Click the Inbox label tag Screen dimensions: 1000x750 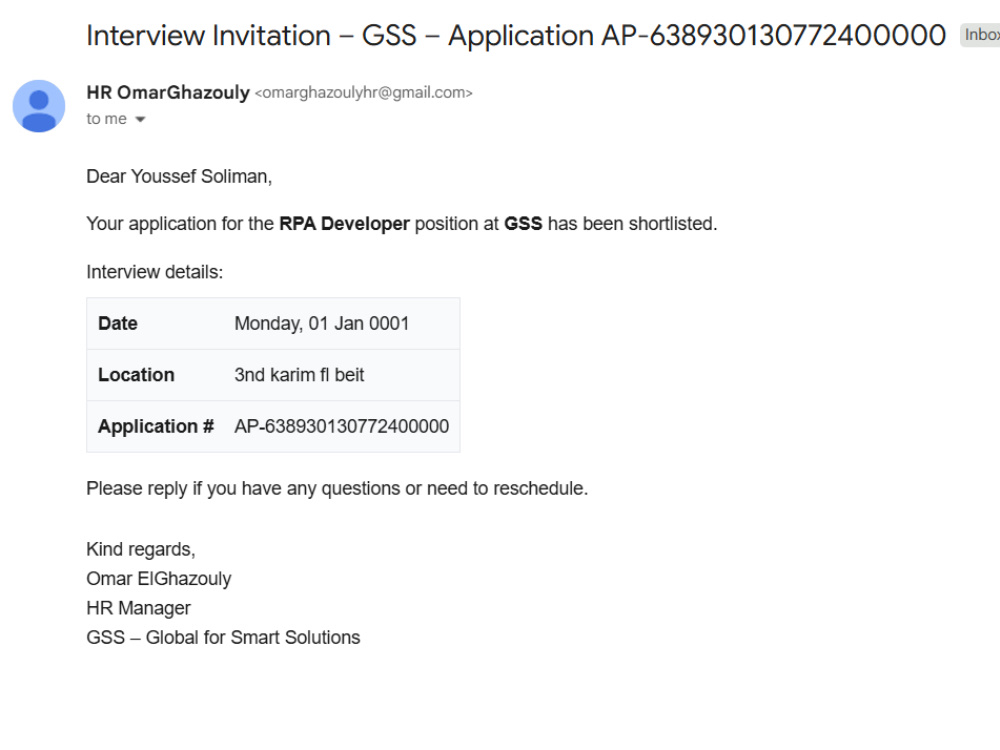[980, 34]
